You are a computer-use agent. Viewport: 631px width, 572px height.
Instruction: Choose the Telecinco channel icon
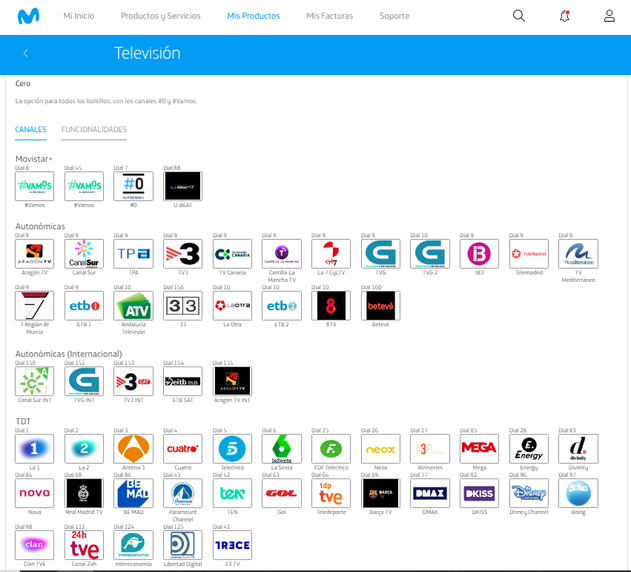[232, 449]
